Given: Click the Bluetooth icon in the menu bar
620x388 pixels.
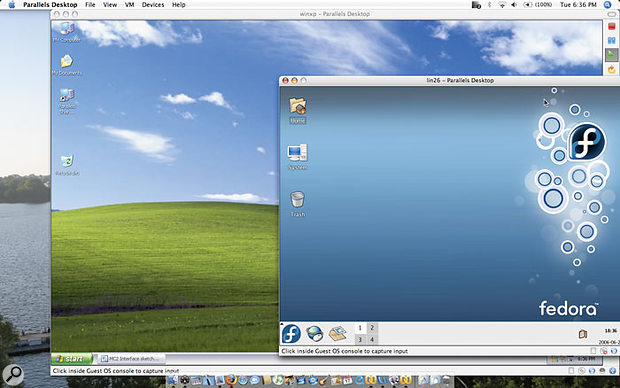Looking at the screenshot, I should [x=489, y=5].
